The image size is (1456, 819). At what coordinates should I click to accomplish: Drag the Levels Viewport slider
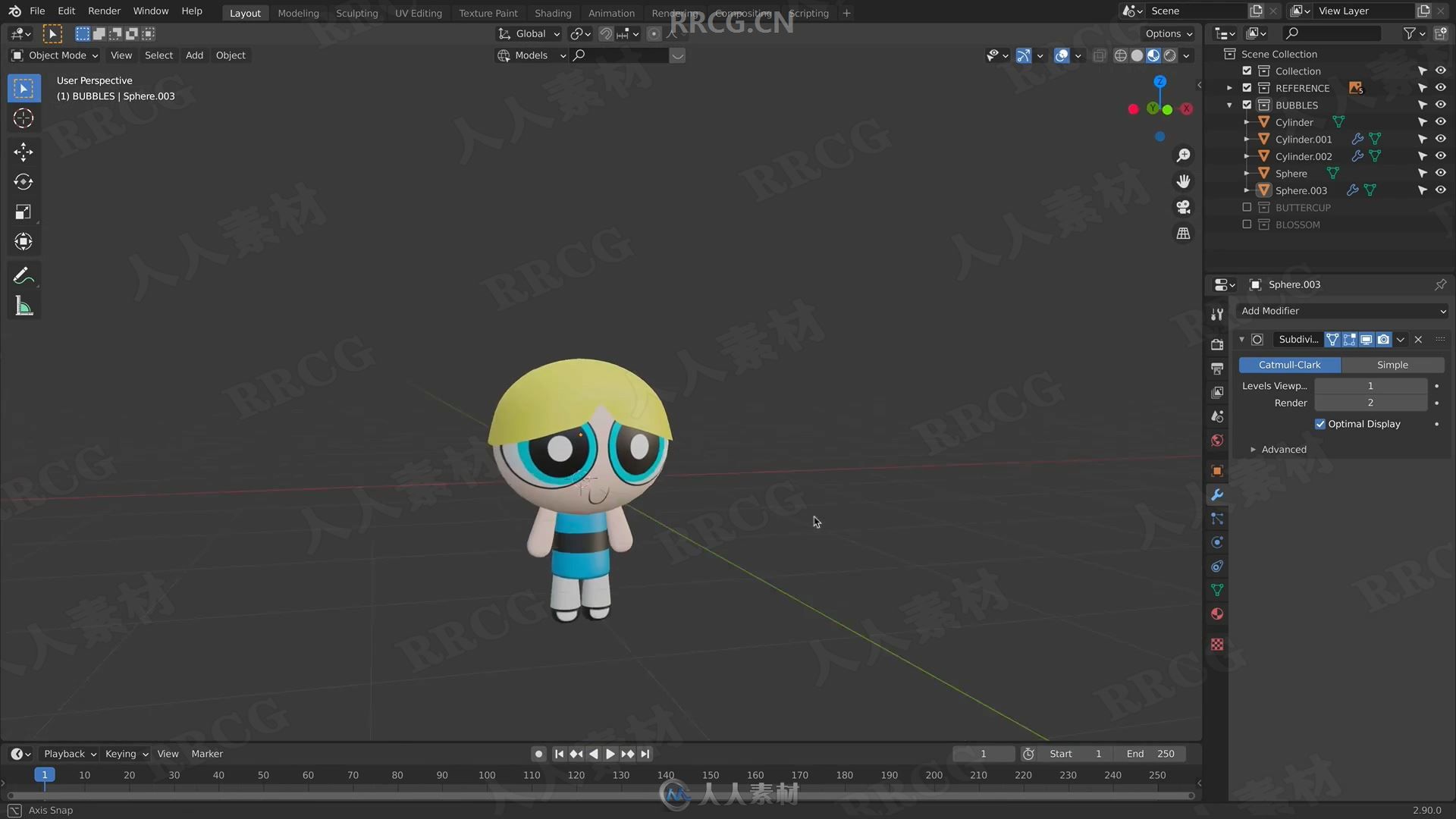click(1371, 384)
